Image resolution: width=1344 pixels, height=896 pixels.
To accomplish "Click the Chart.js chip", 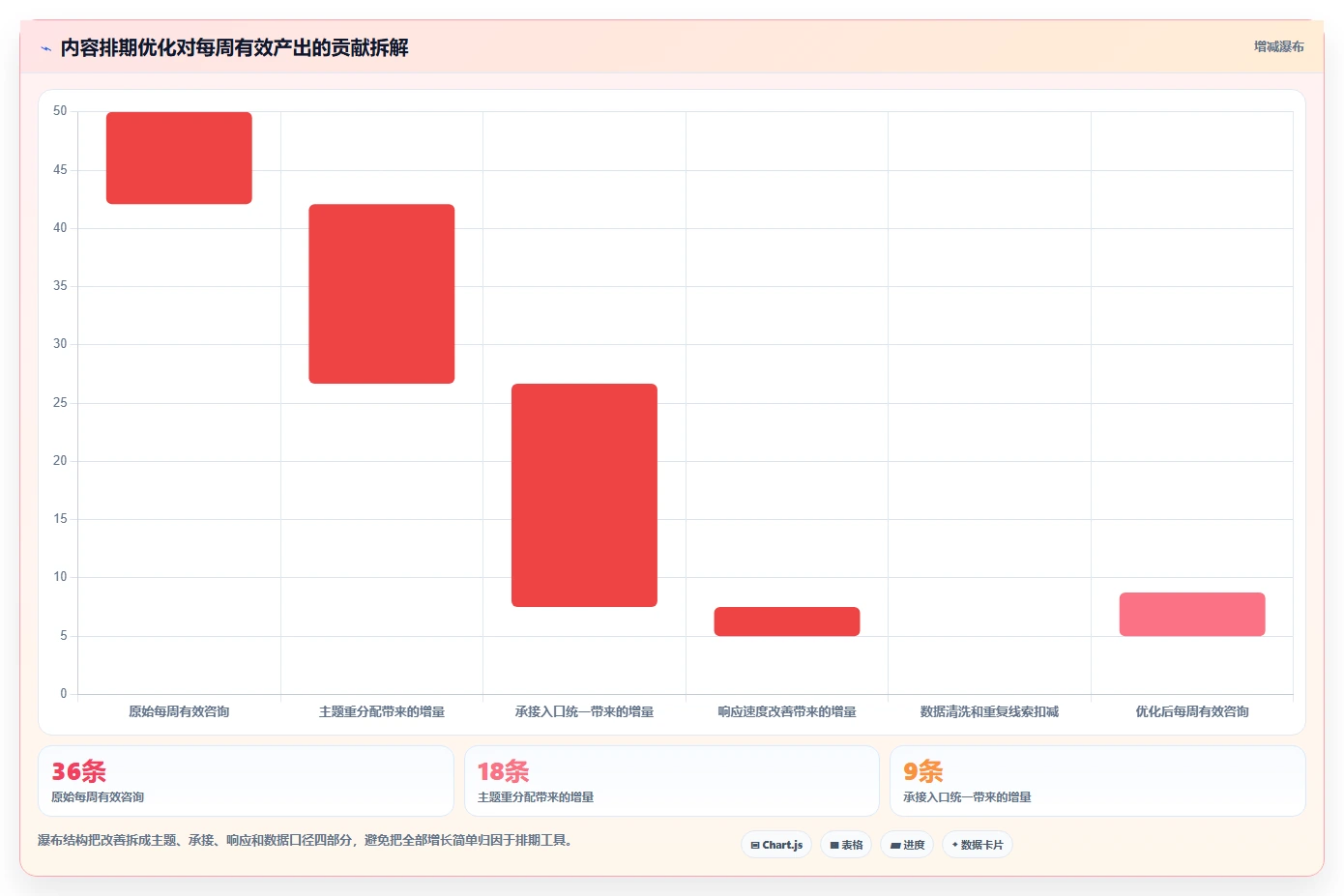I will click(776, 845).
